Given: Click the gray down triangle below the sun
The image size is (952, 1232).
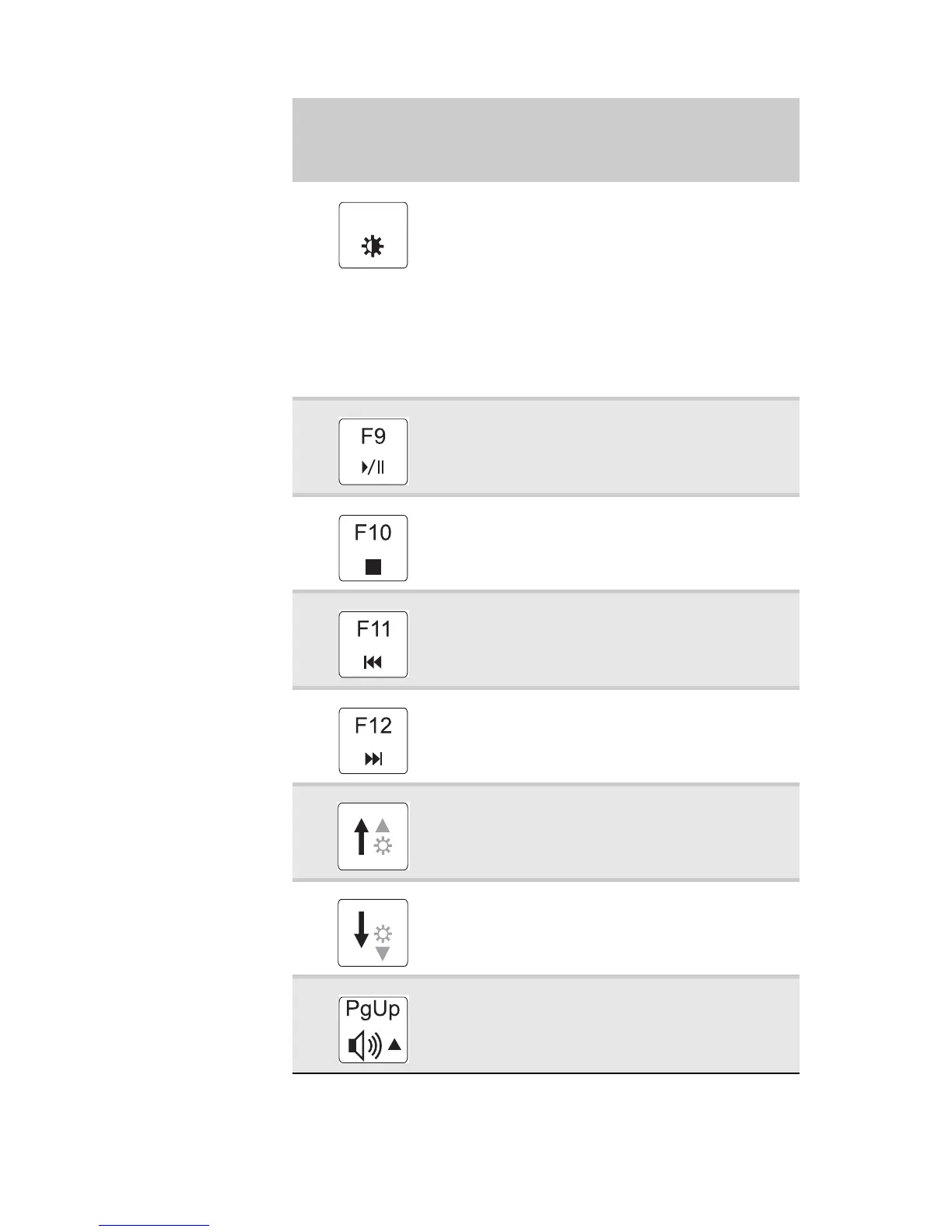Looking at the screenshot, I should click(x=383, y=954).
